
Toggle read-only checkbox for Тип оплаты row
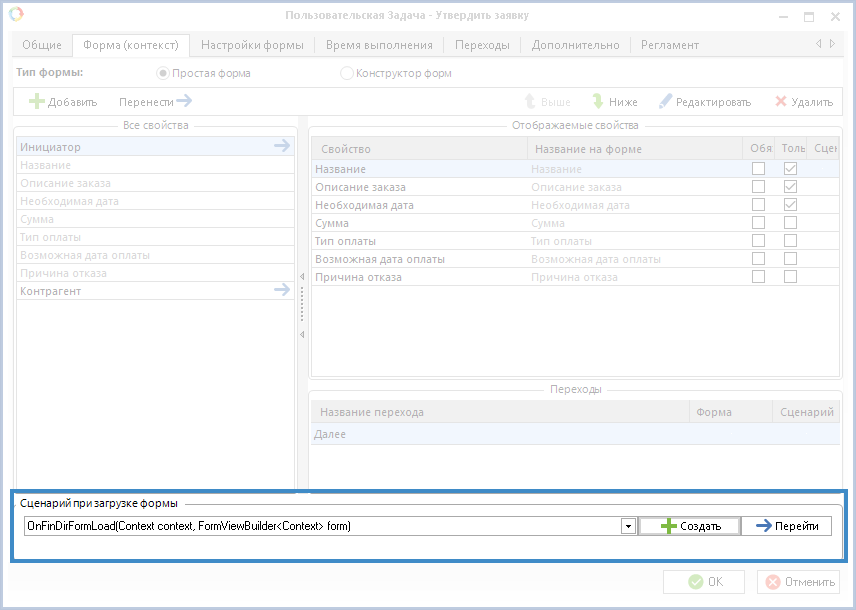(x=790, y=241)
